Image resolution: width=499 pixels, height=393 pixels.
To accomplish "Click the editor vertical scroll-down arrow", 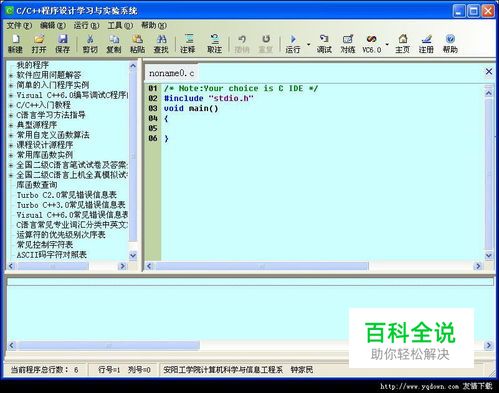I will pos(489,256).
